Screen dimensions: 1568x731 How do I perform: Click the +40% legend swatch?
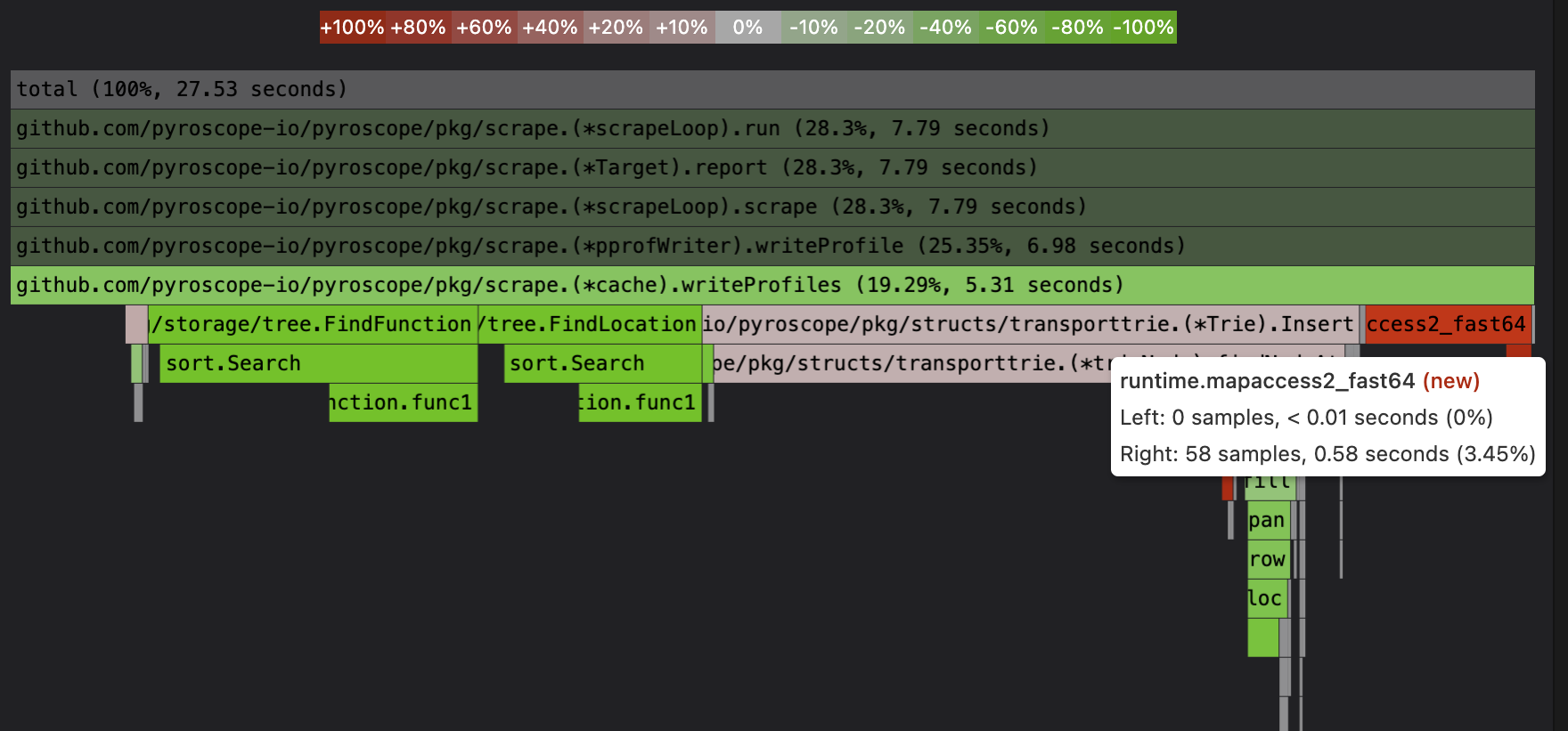click(x=550, y=27)
